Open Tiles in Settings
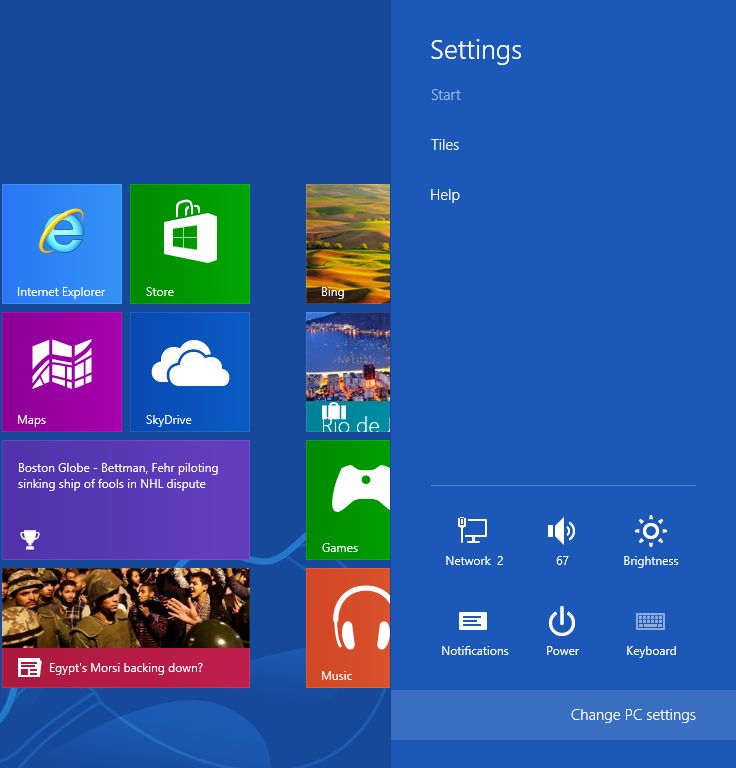The height and width of the screenshot is (768, 736). (x=445, y=145)
